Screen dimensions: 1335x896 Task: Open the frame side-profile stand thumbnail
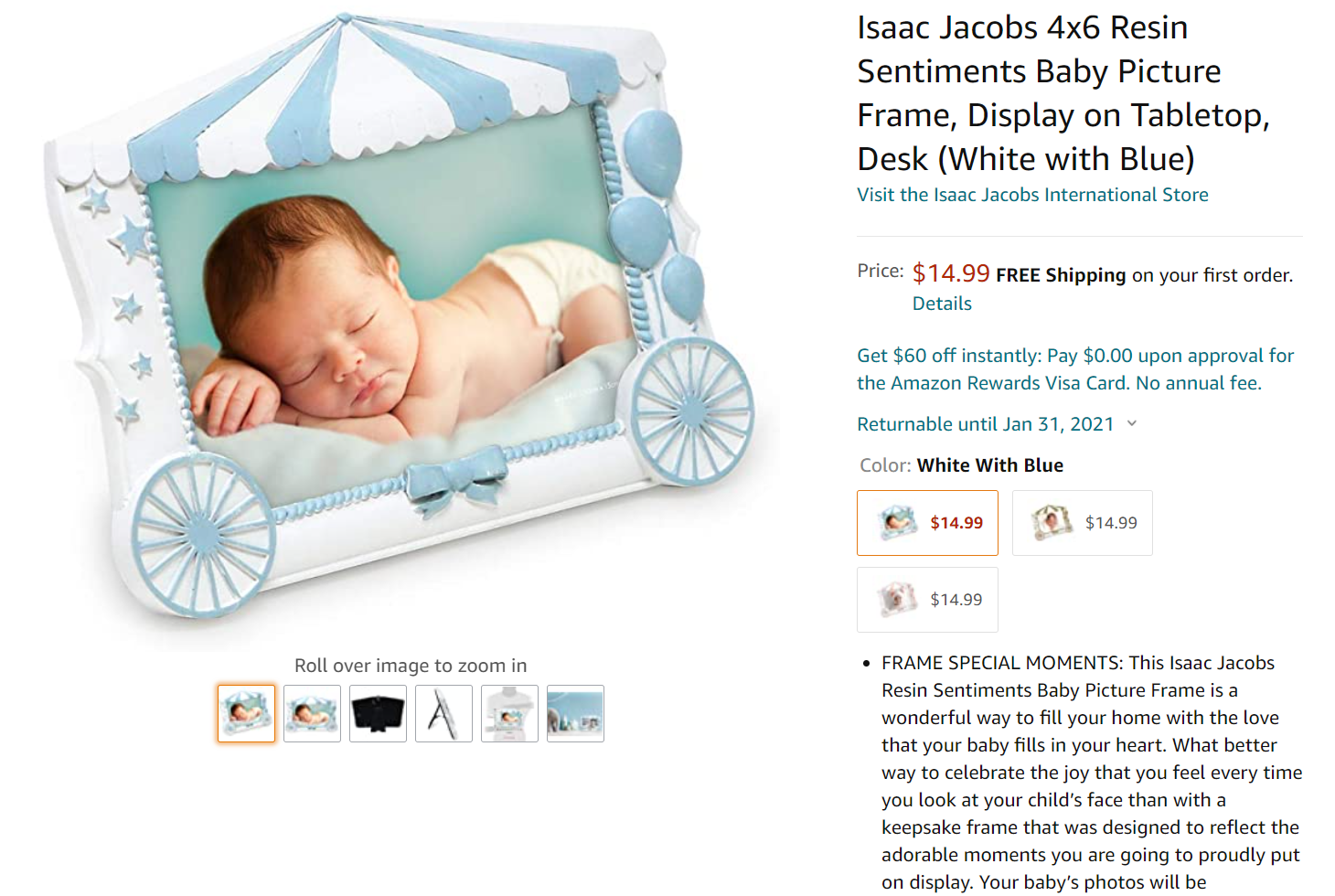[x=443, y=713]
